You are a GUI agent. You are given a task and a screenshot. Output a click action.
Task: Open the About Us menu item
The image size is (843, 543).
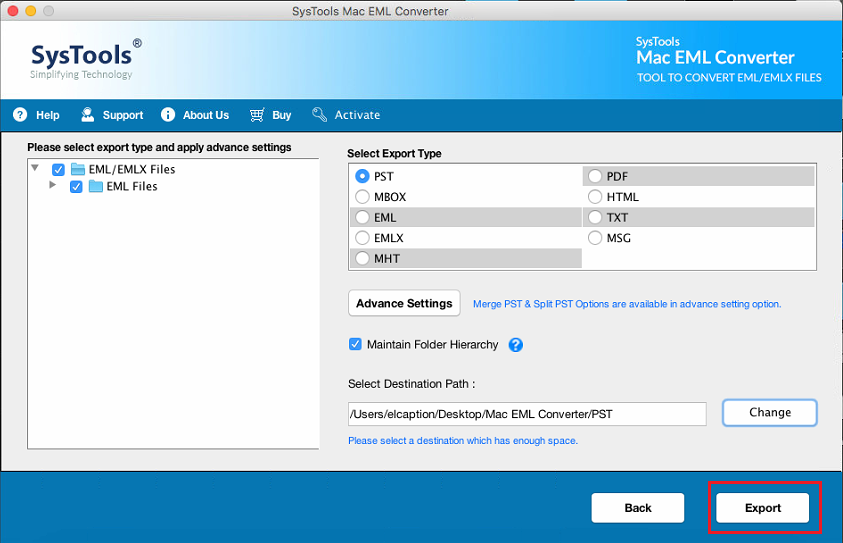point(195,115)
